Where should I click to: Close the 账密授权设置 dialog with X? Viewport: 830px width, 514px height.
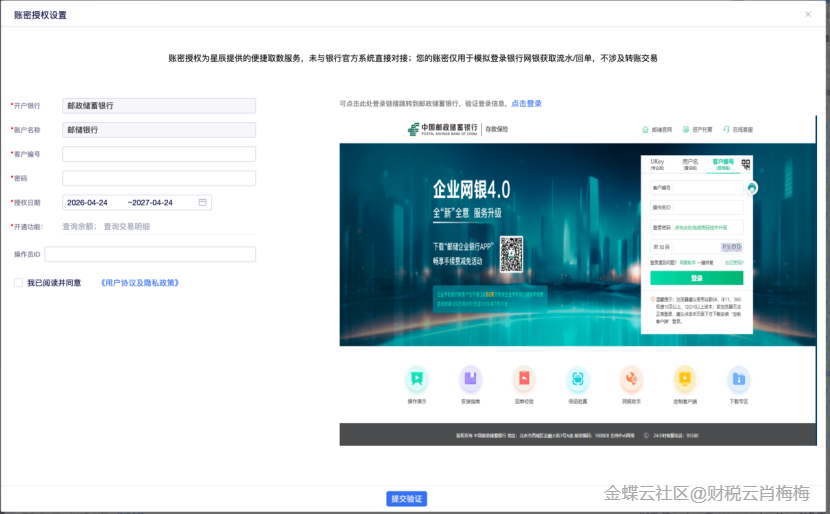pyautogui.click(x=808, y=14)
